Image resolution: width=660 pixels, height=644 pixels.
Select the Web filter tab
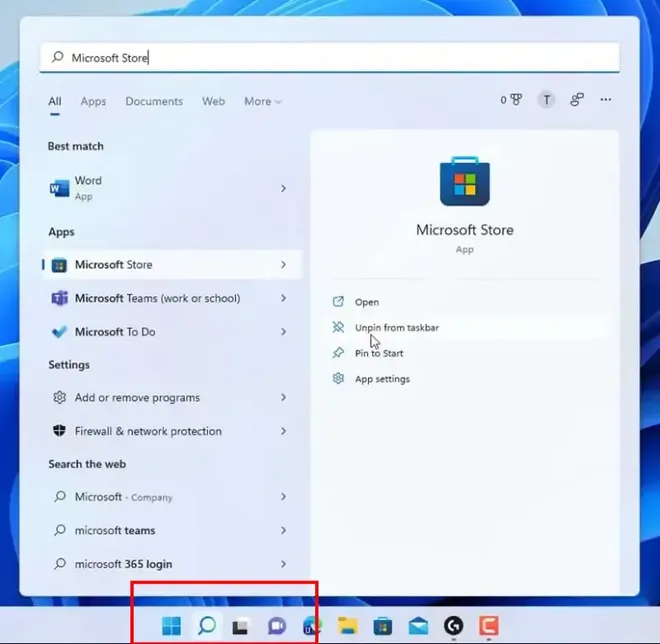point(213,101)
